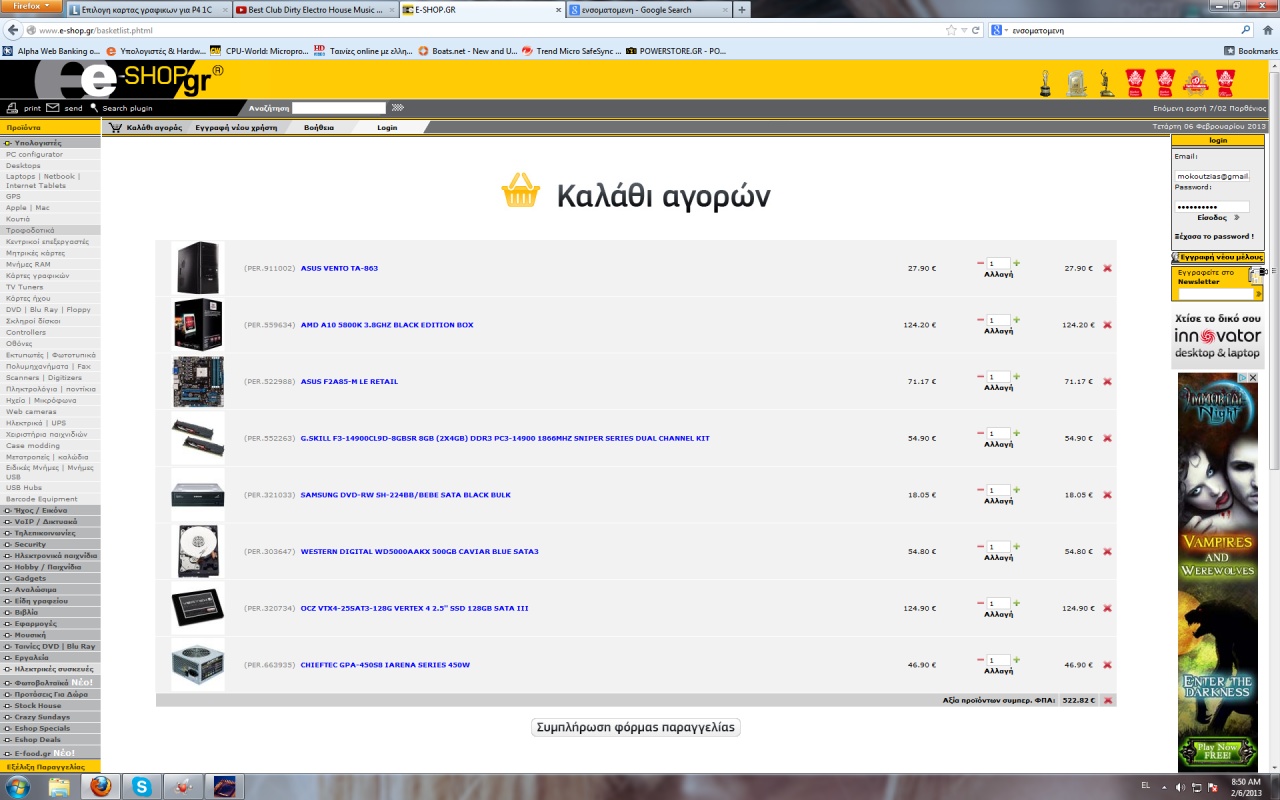Image resolution: width=1280 pixels, height=800 pixels.
Task: Reload page with the refresh icon
Action: pyautogui.click(x=976, y=30)
